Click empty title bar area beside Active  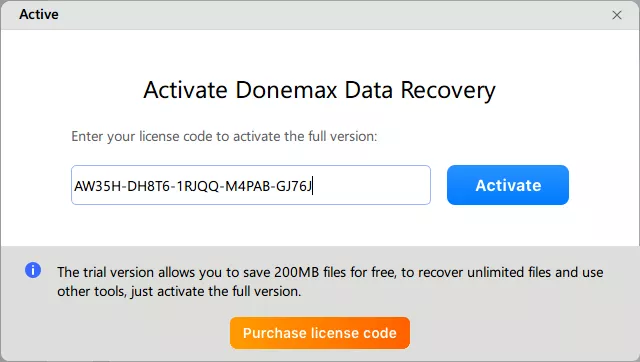327,15
